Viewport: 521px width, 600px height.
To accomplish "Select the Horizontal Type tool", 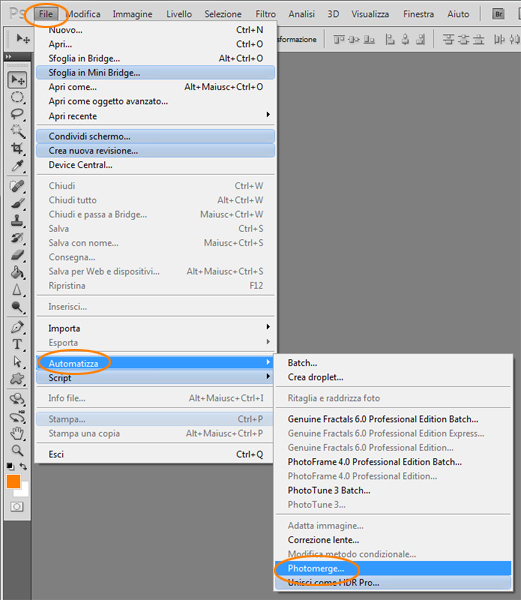I will click(17, 344).
